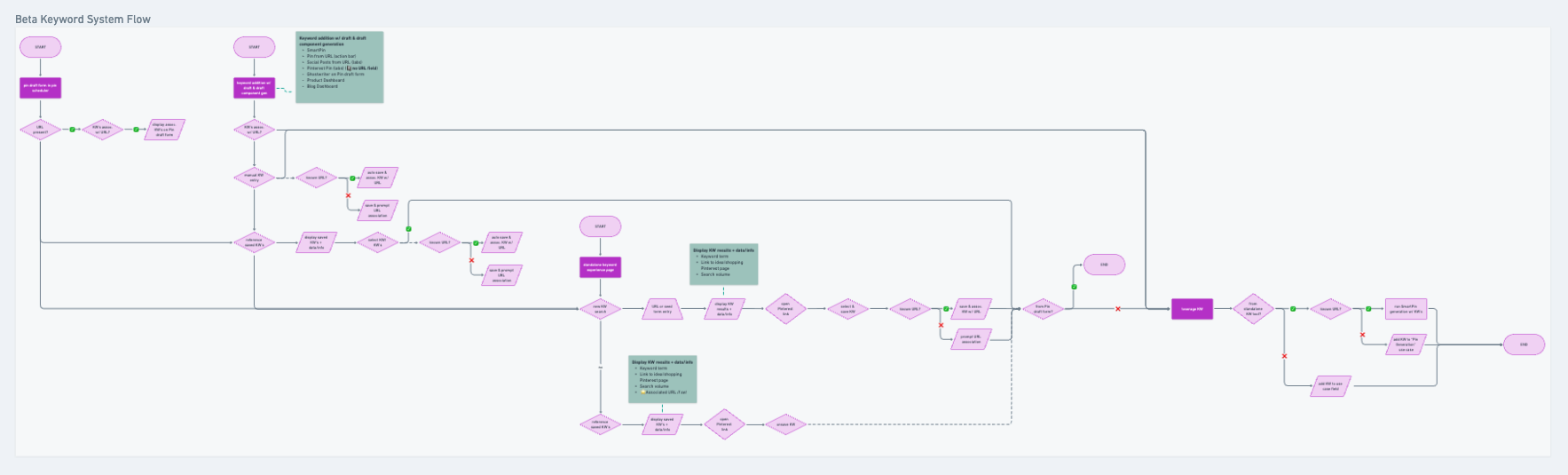1568x475 pixels.
Task: Select the 'add KW to use case field' shape
Action: coord(1331,386)
